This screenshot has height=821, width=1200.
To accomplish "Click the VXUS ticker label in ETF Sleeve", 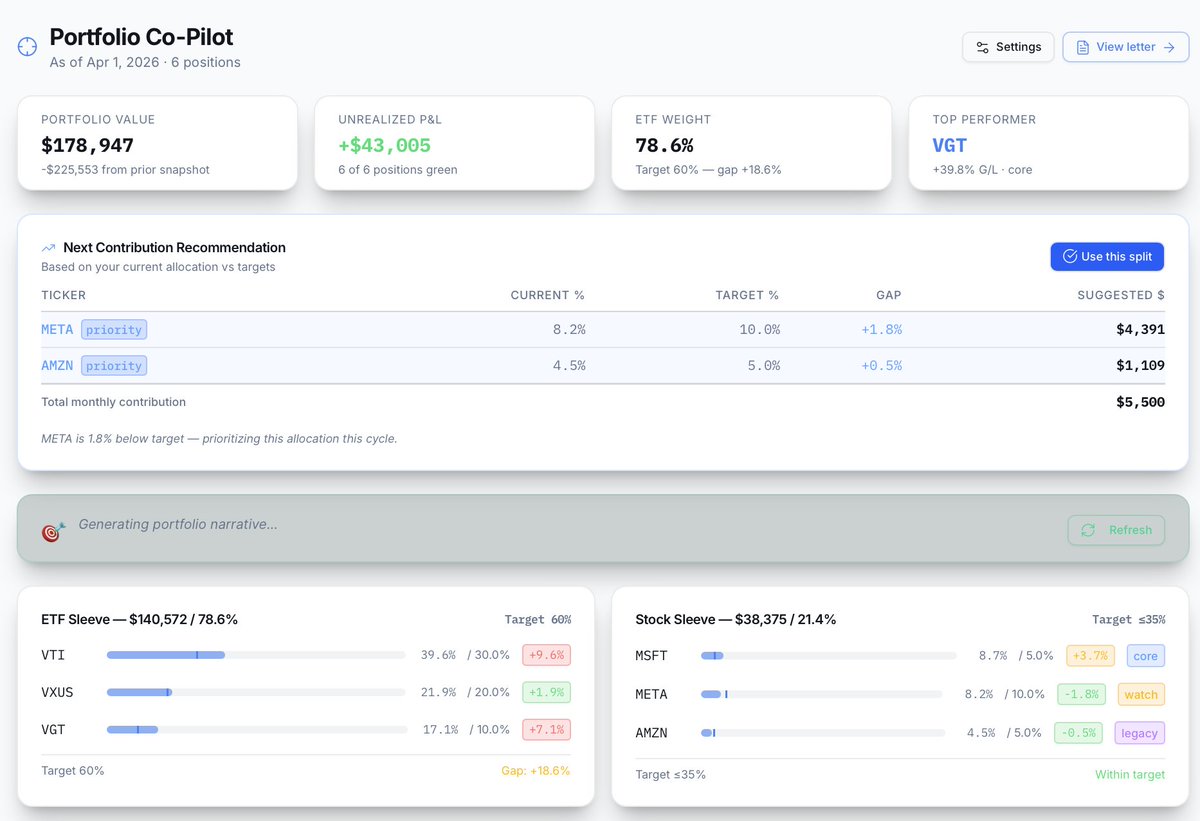I will (x=57, y=692).
